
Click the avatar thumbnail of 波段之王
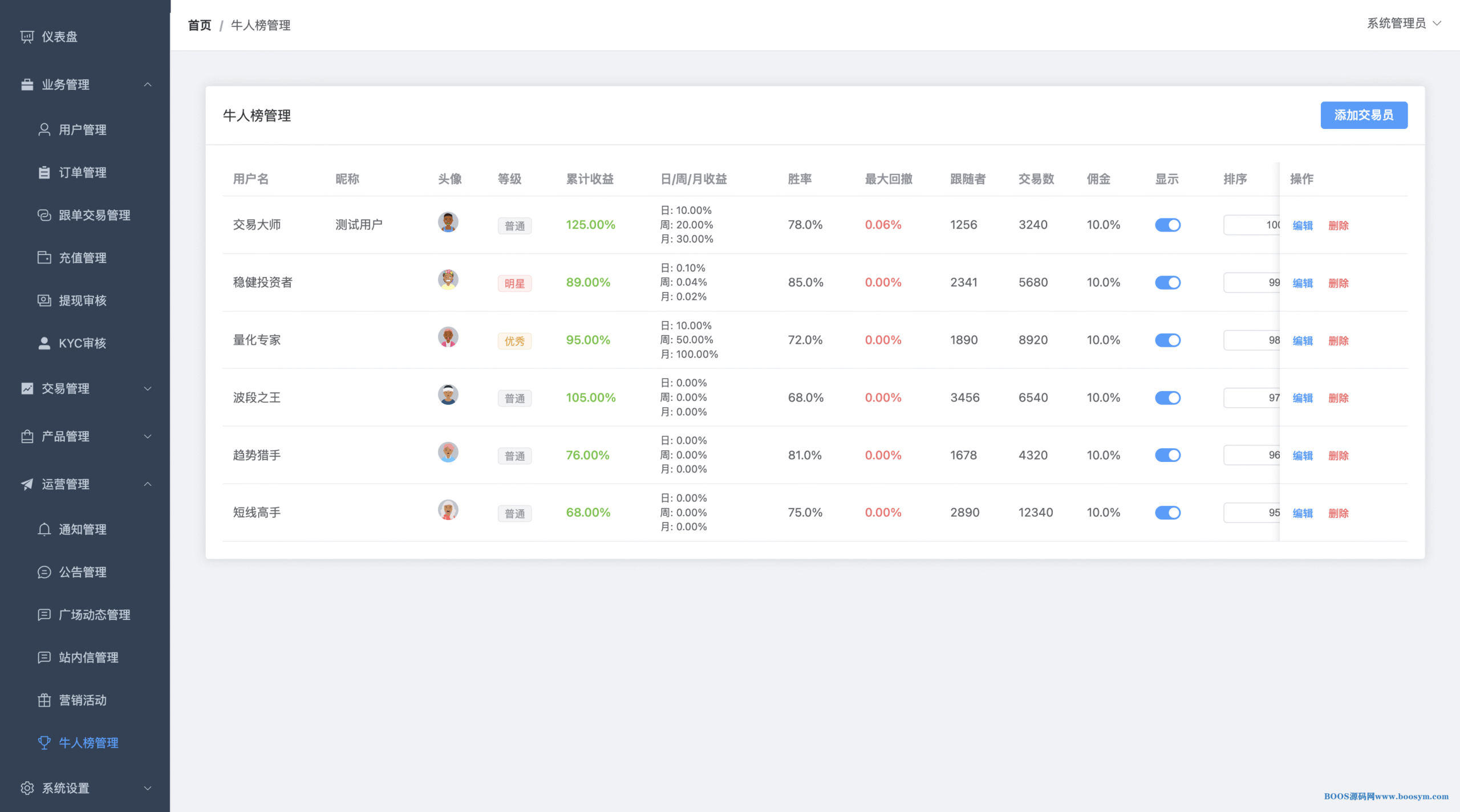pos(448,395)
